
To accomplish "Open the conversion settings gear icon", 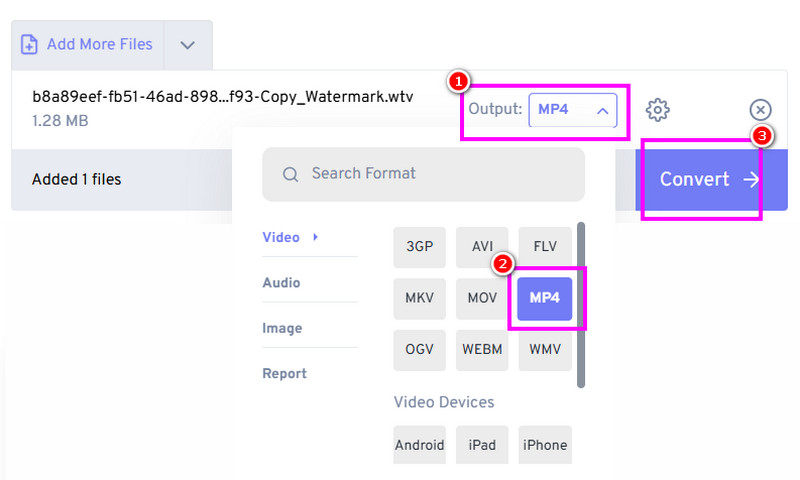I will pyautogui.click(x=657, y=110).
